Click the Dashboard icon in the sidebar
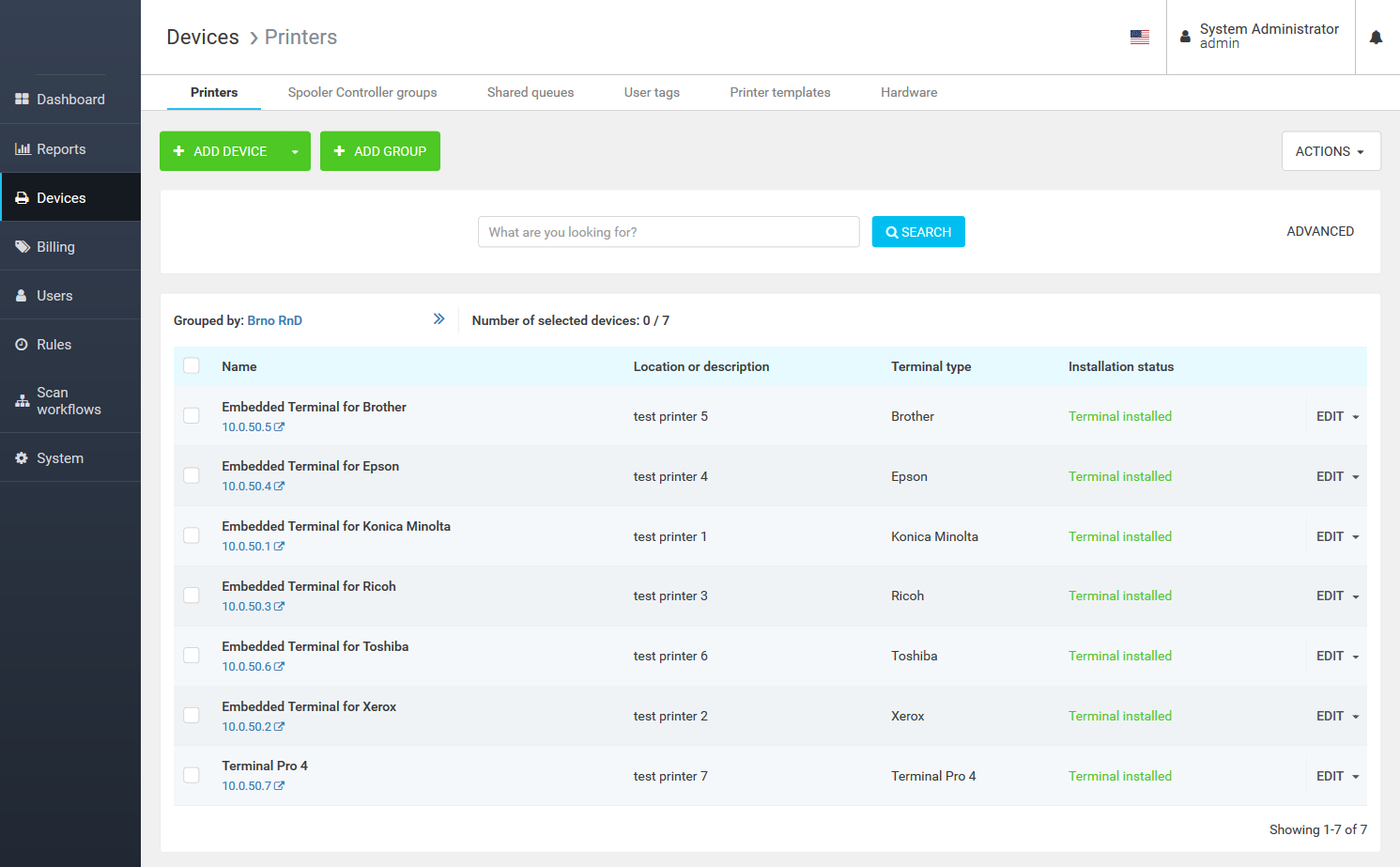1400x867 pixels. [x=22, y=100]
